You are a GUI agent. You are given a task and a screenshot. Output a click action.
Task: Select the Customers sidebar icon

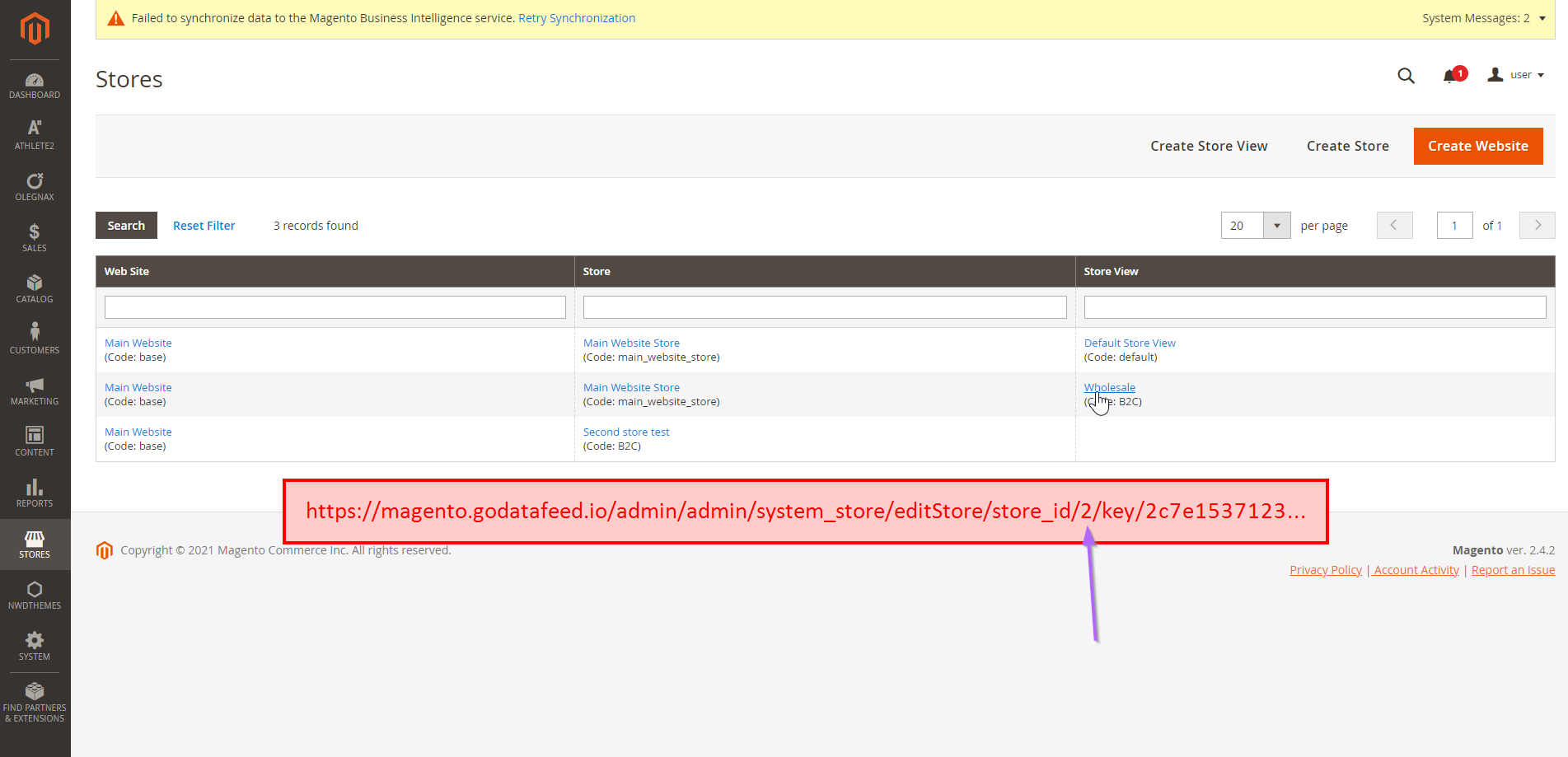[34, 338]
